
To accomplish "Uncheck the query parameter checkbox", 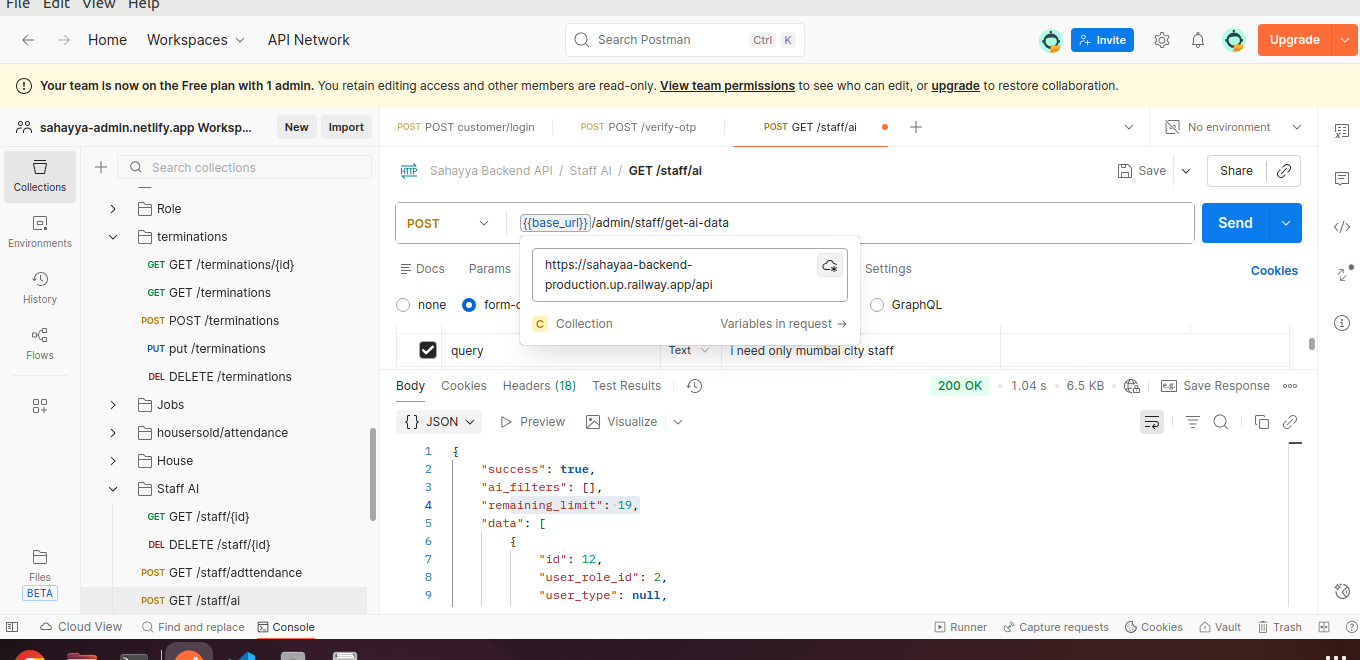I will tap(428, 350).
